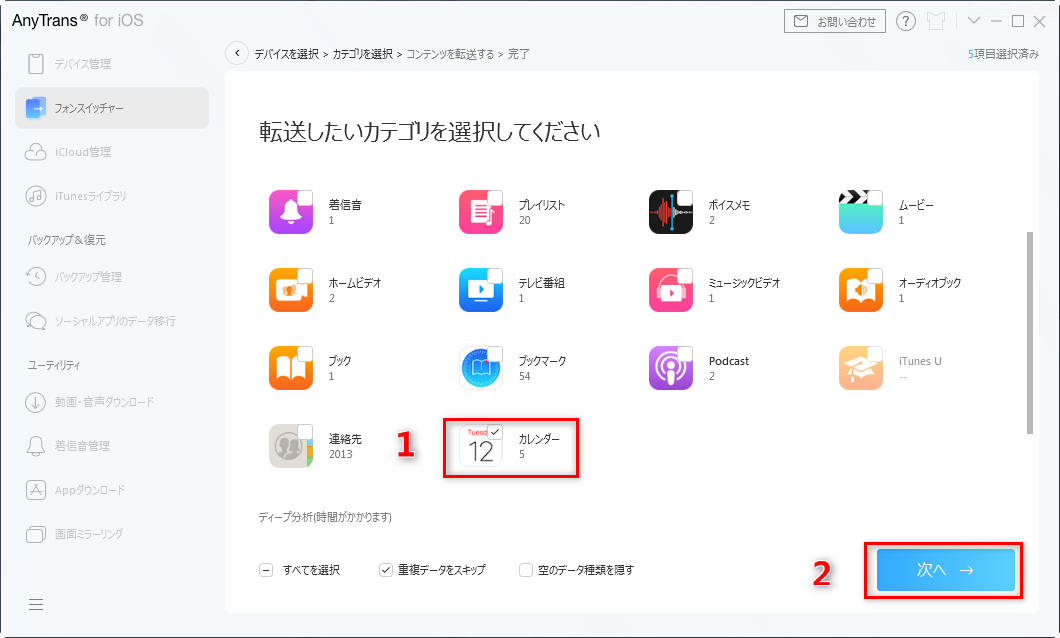
Task: Open ソーシャルアプリのデータ移行 in the sidebar
Action: (x=112, y=320)
